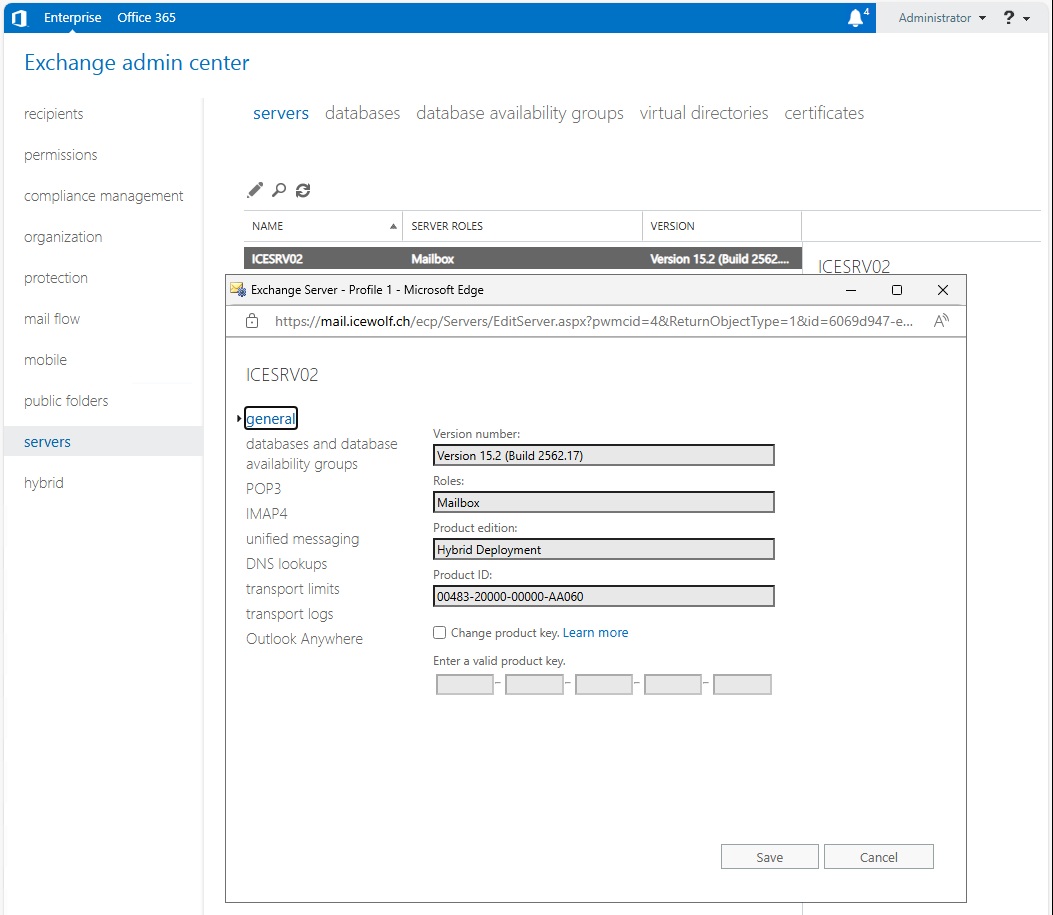
Task: Close the Exchange Server popup window
Action: [x=943, y=290]
